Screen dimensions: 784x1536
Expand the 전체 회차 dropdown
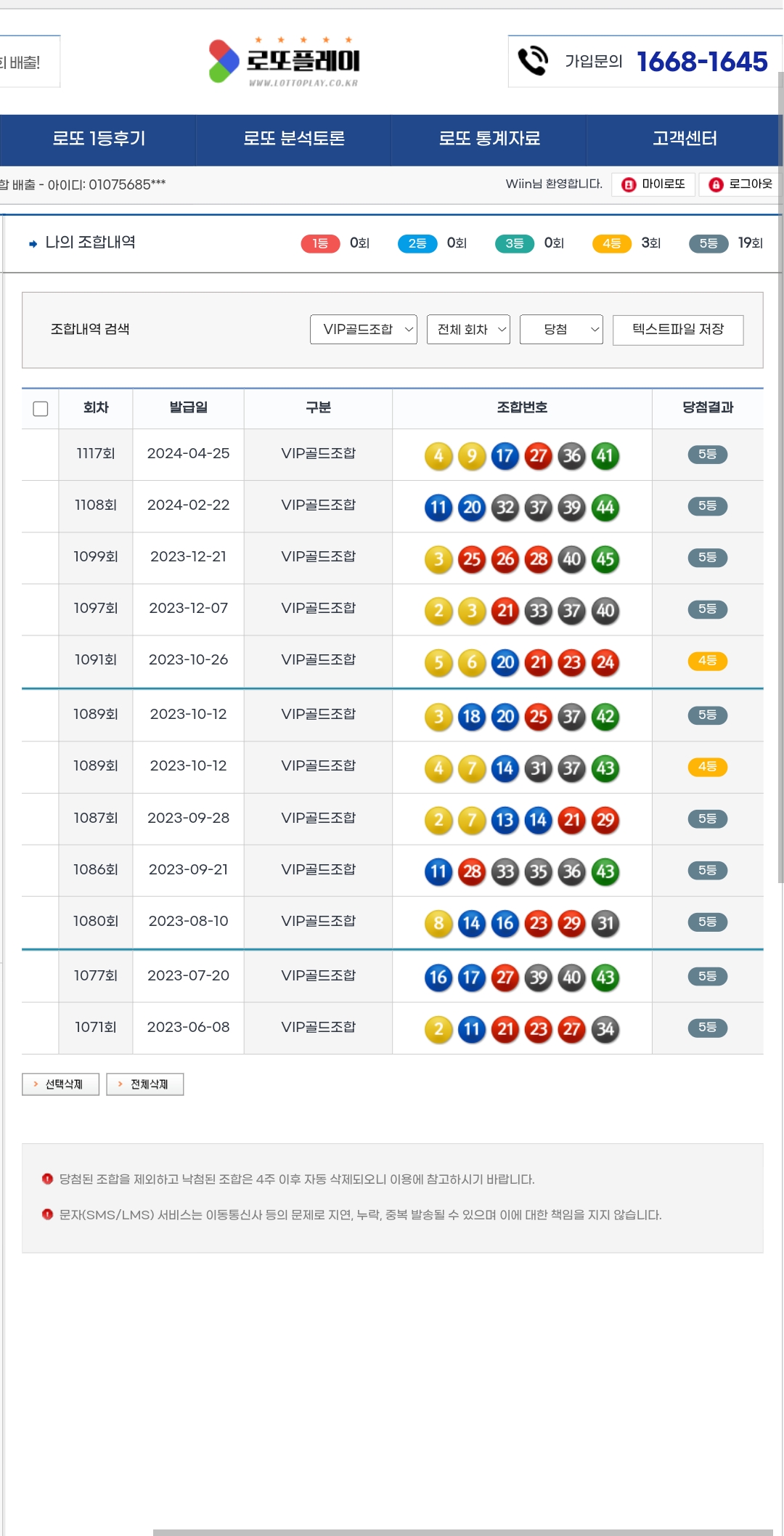468,330
